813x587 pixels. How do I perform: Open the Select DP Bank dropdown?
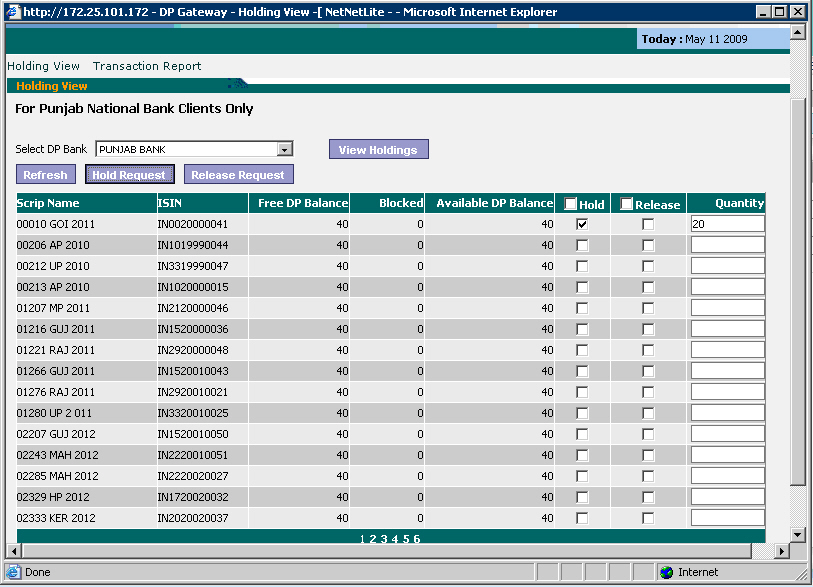tap(285, 149)
